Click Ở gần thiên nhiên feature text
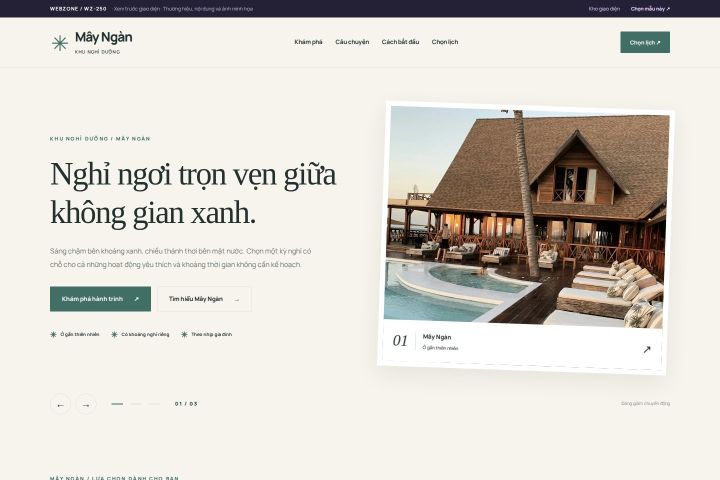 [x=79, y=334]
